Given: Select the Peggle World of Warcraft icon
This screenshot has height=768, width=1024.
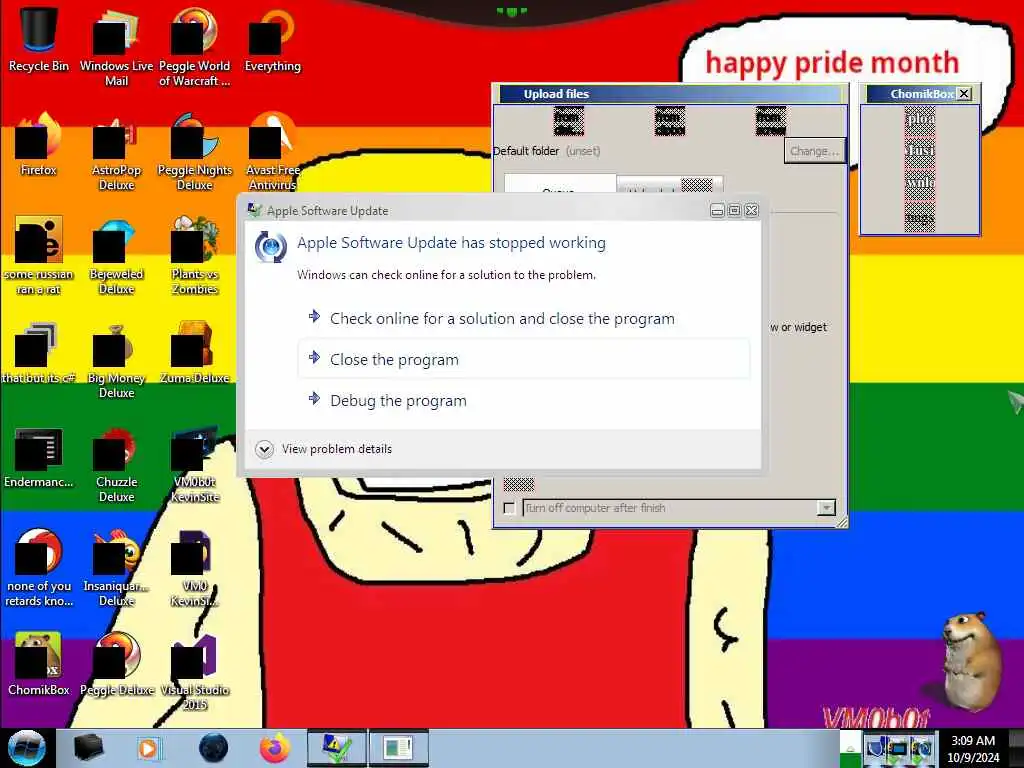Looking at the screenshot, I should [x=195, y=46].
